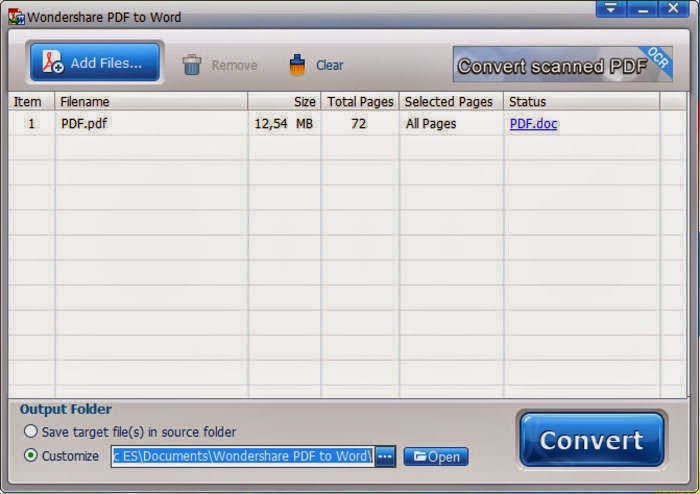Click the Status column header
The height and width of the screenshot is (494, 700).
[582, 102]
